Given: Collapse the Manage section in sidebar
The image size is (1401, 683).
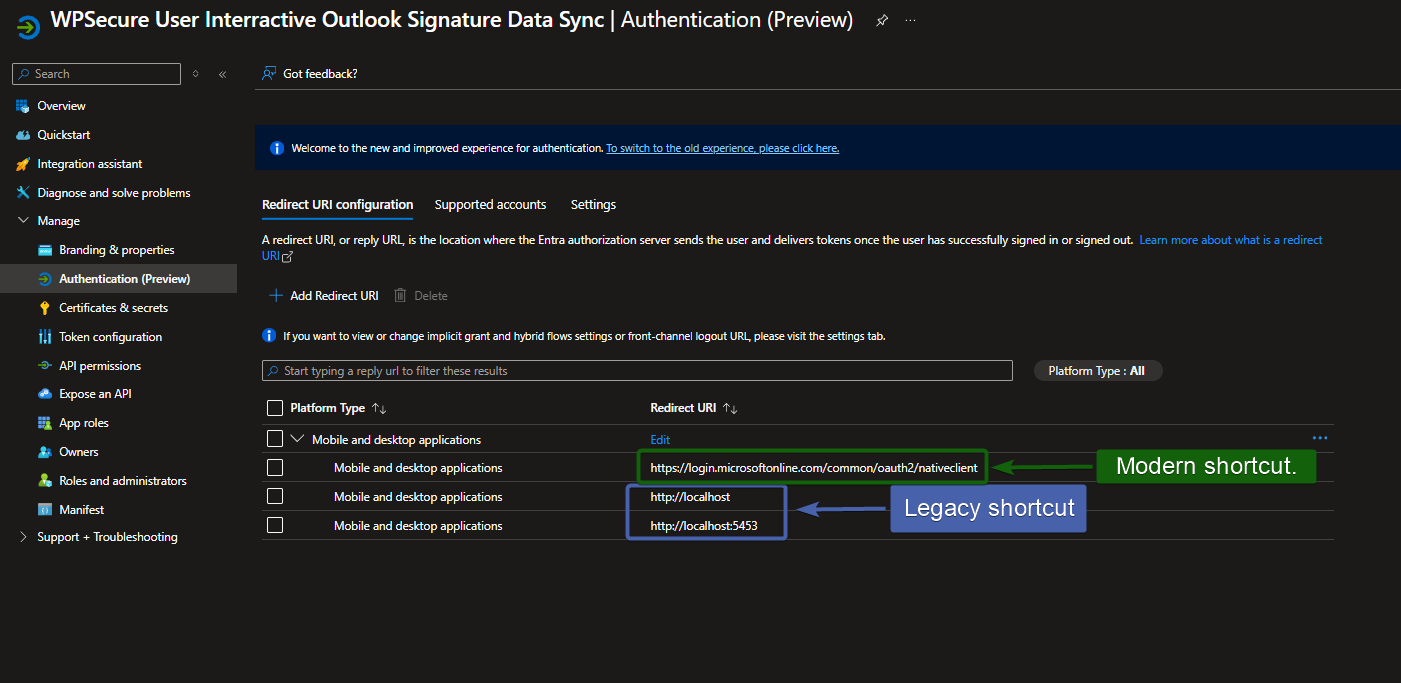Looking at the screenshot, I should click(23, 221).
